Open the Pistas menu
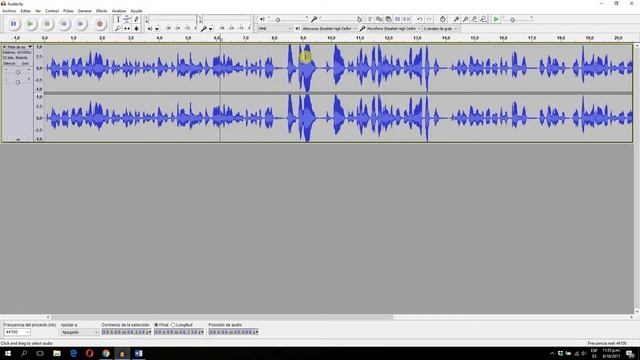The height and width of the screenshot is (360, 640). pyautogui.click(x=68, y=11)
